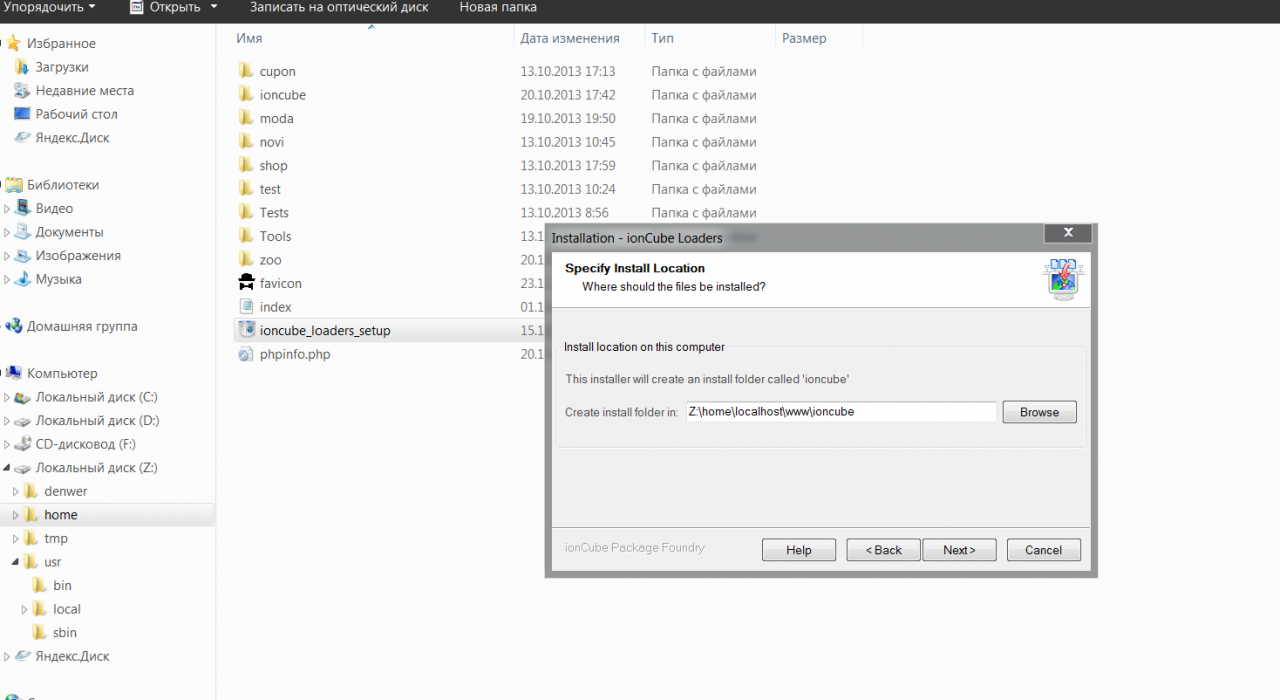
Task: Click the Библиотеки libraries icon
Action: point(14,185)
